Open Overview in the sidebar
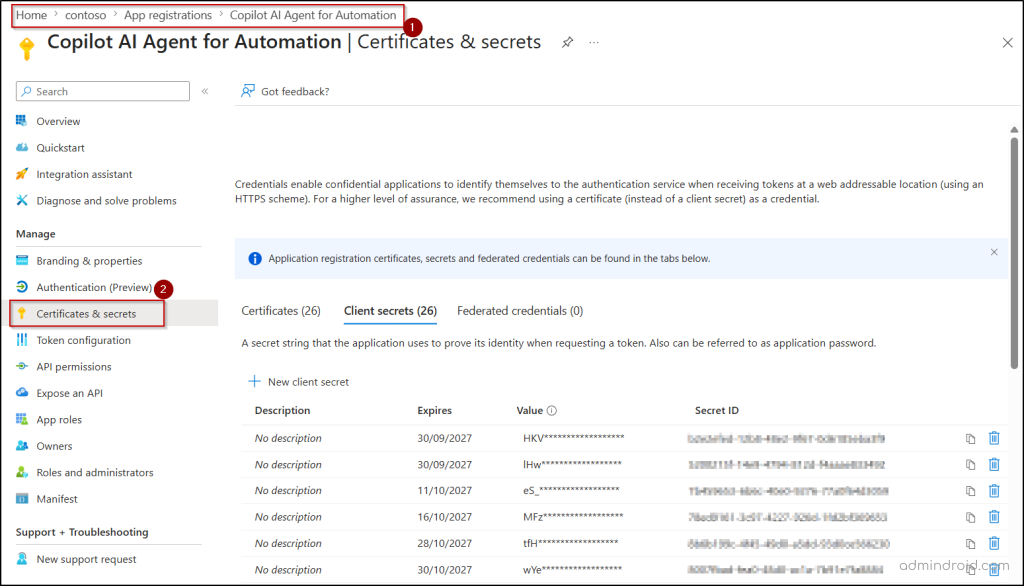Screen dimensions: 1024x586 click(58, 122)
